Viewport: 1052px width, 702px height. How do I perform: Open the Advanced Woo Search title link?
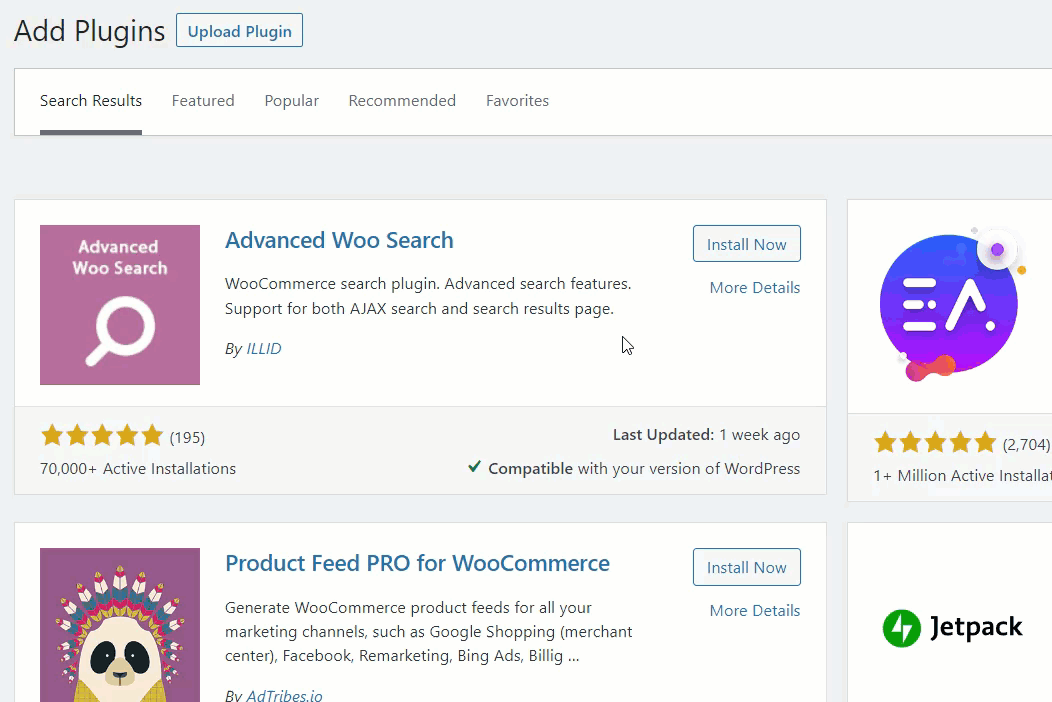pos(339,240)
